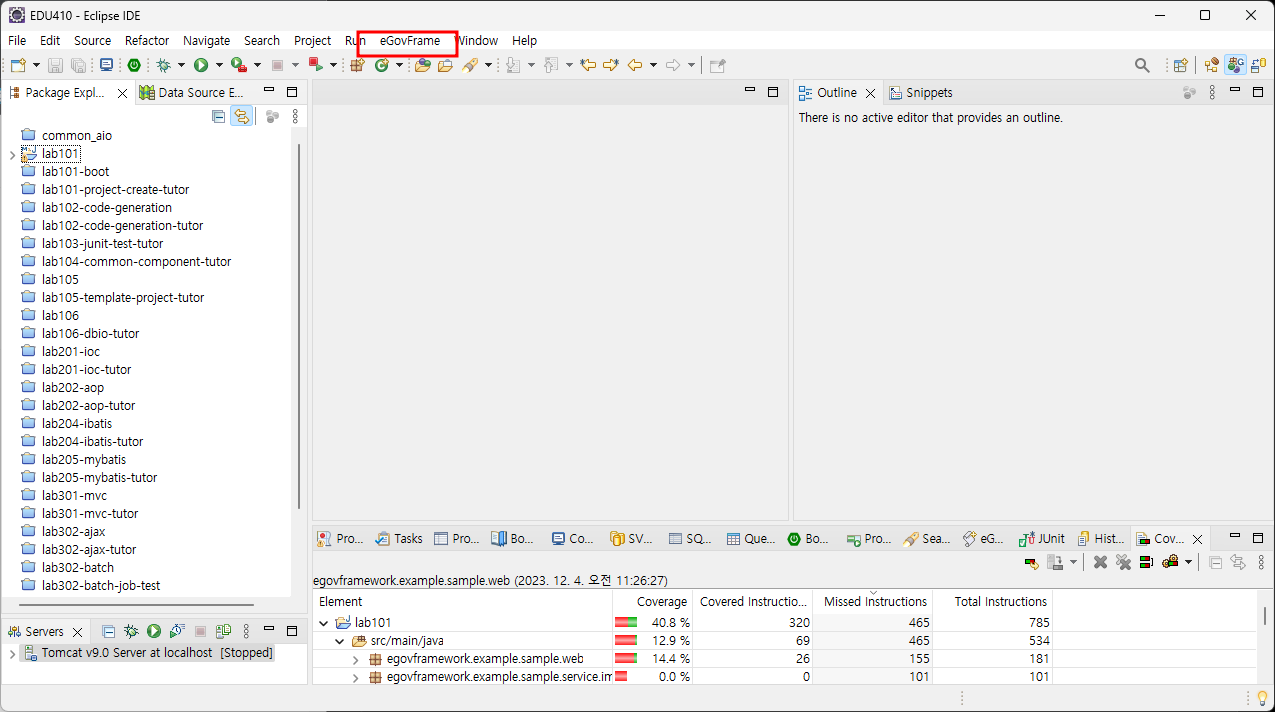Click the New Java Class toolbar icon
The image size is (1275, 712).
coord(381,65)
